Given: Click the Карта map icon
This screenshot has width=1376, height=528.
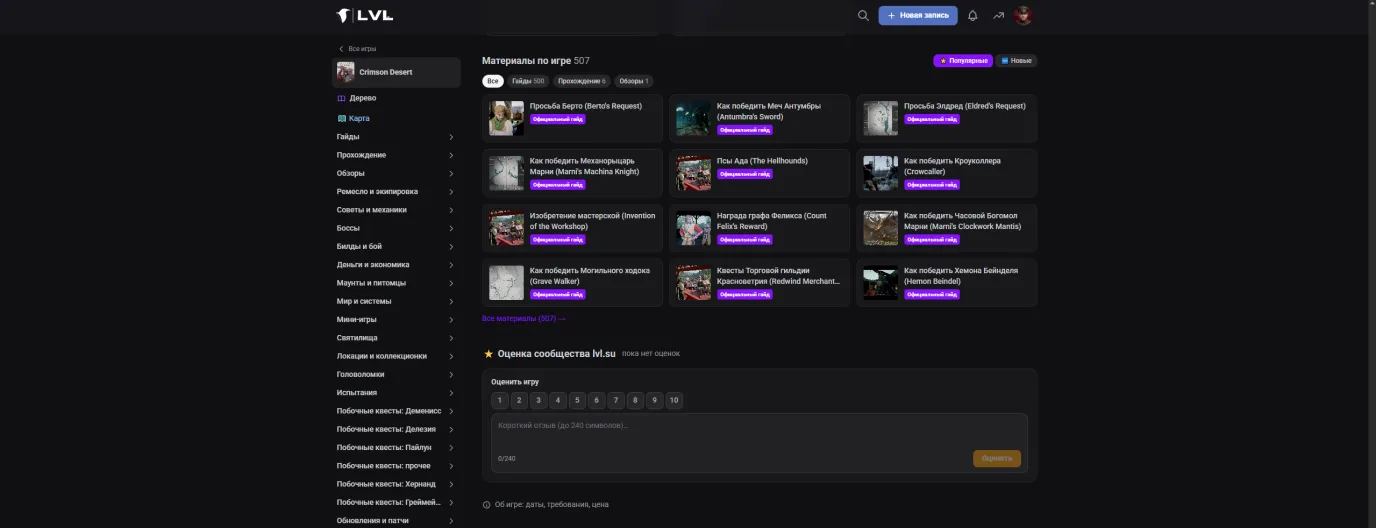Looking at the screenshot, I should tap(342, 118).
